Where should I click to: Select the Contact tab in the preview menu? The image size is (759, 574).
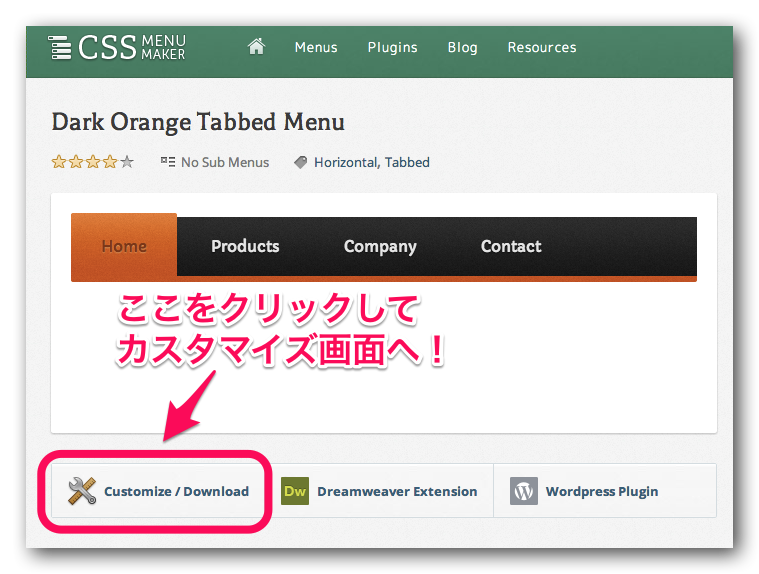511,246
